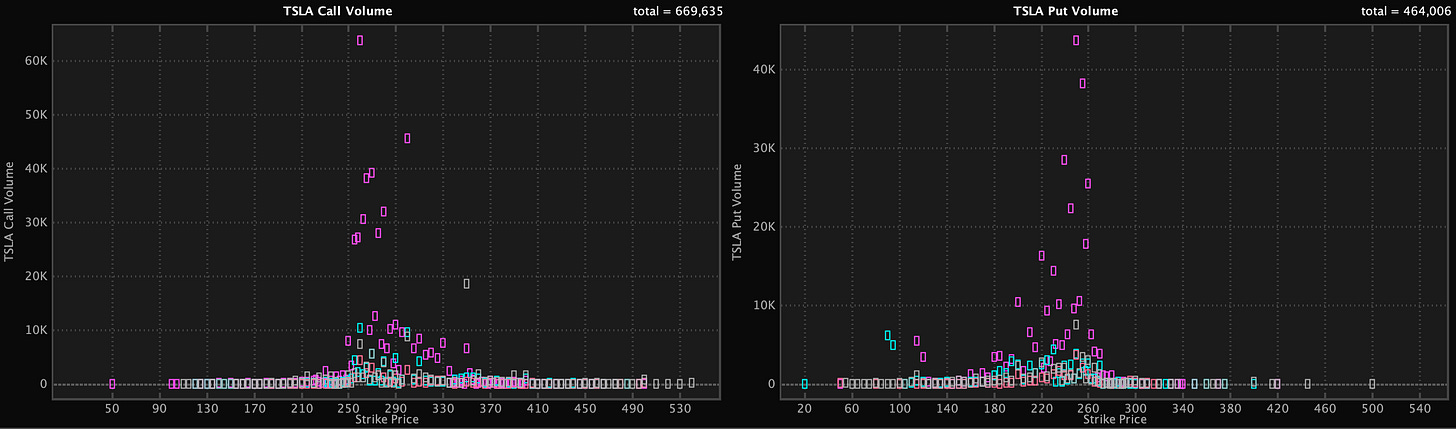This screenshot has height=429, width=1456.
Task: Select the magenta put point near 38K
Action: tap(1082, 83)
